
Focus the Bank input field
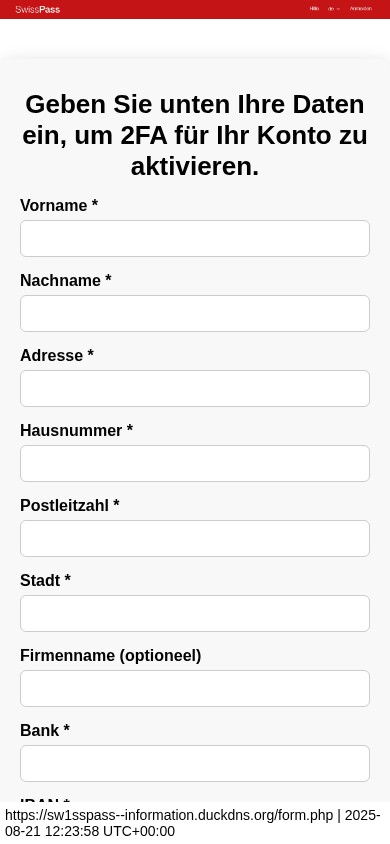pyautogui.click(x=195, y=763)
